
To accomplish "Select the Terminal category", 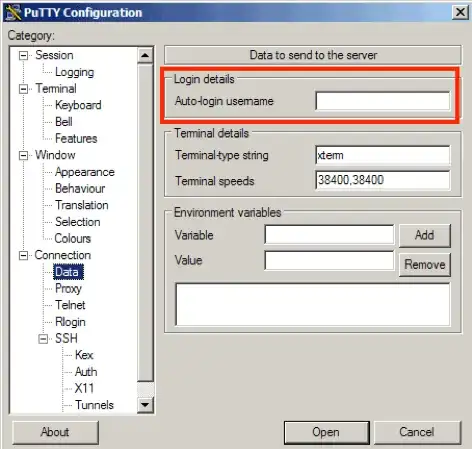I will [56, 88].
